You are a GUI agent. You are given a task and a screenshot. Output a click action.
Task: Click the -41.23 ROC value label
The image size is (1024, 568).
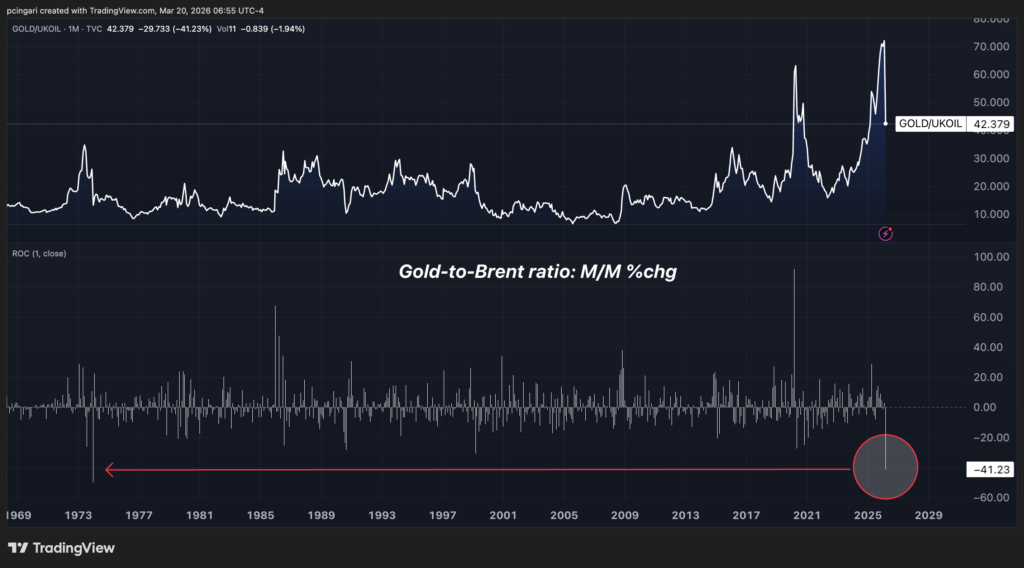(x=990, y=468)
